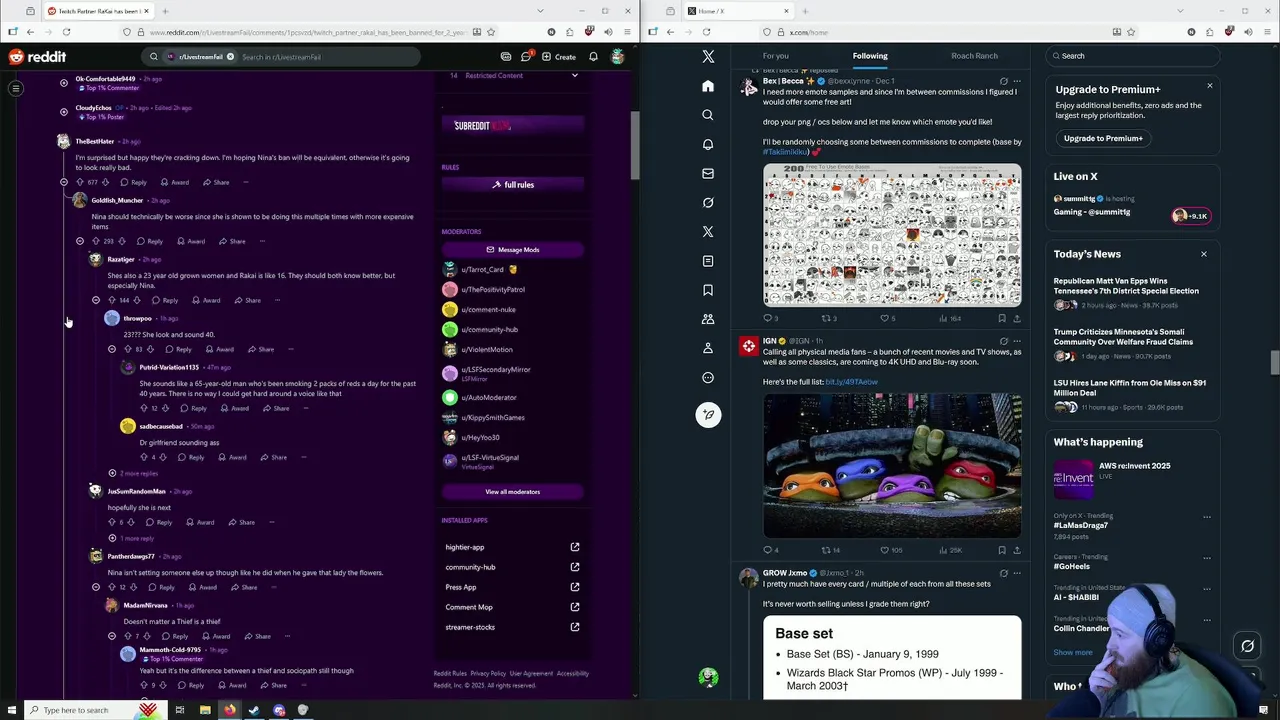Focus the Reddit search field
The image size is (1280, 720).
pyautogui.click(x=325, y=57)
